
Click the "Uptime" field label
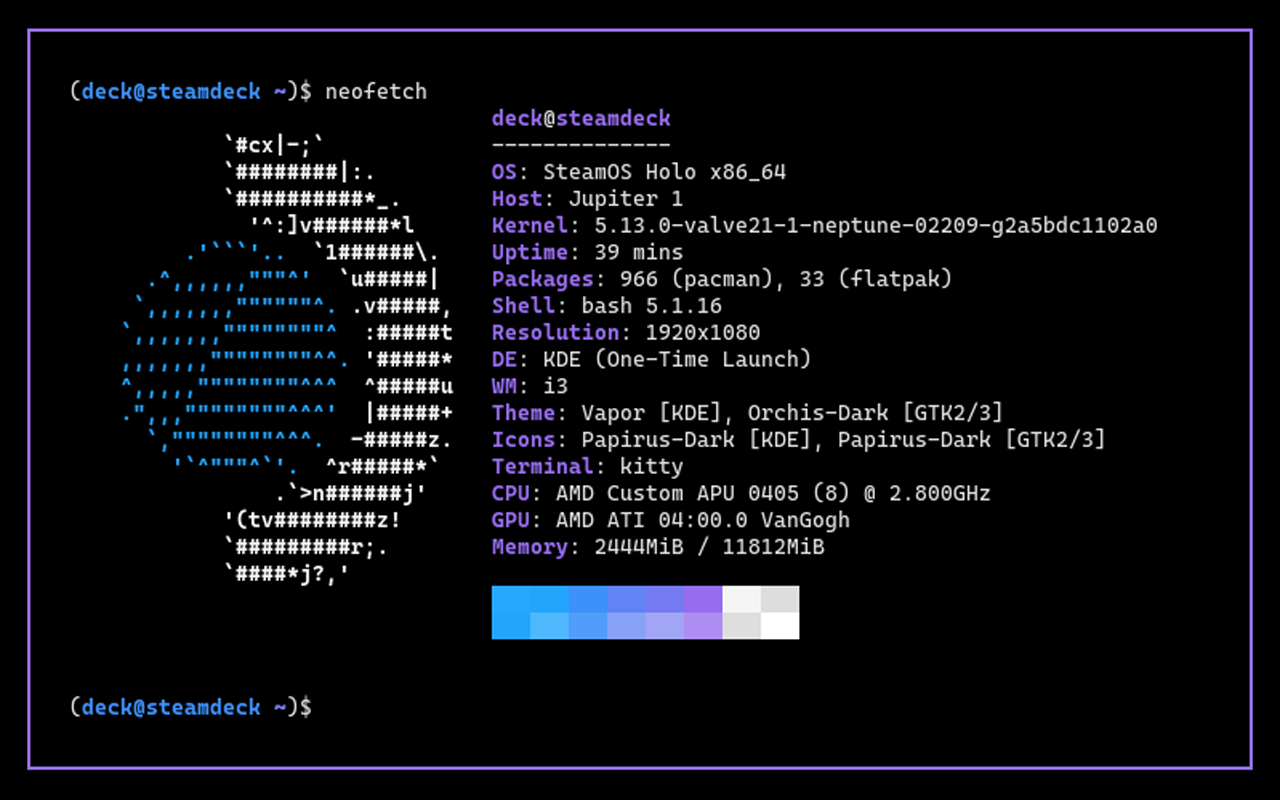[x=530, y=252]
